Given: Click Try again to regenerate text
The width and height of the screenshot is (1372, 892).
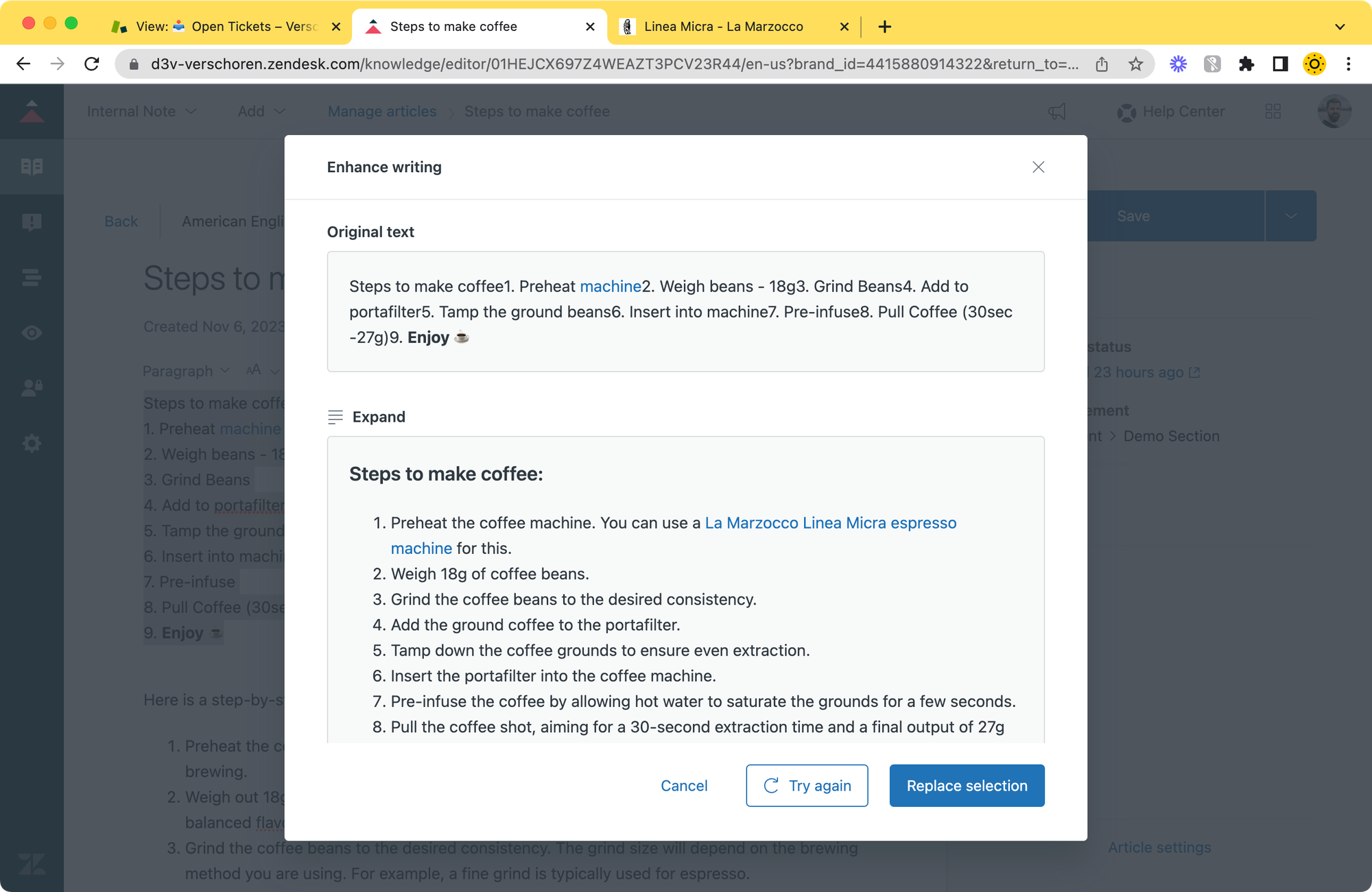Looking at the screenshot, I should (x=807, y=786).
